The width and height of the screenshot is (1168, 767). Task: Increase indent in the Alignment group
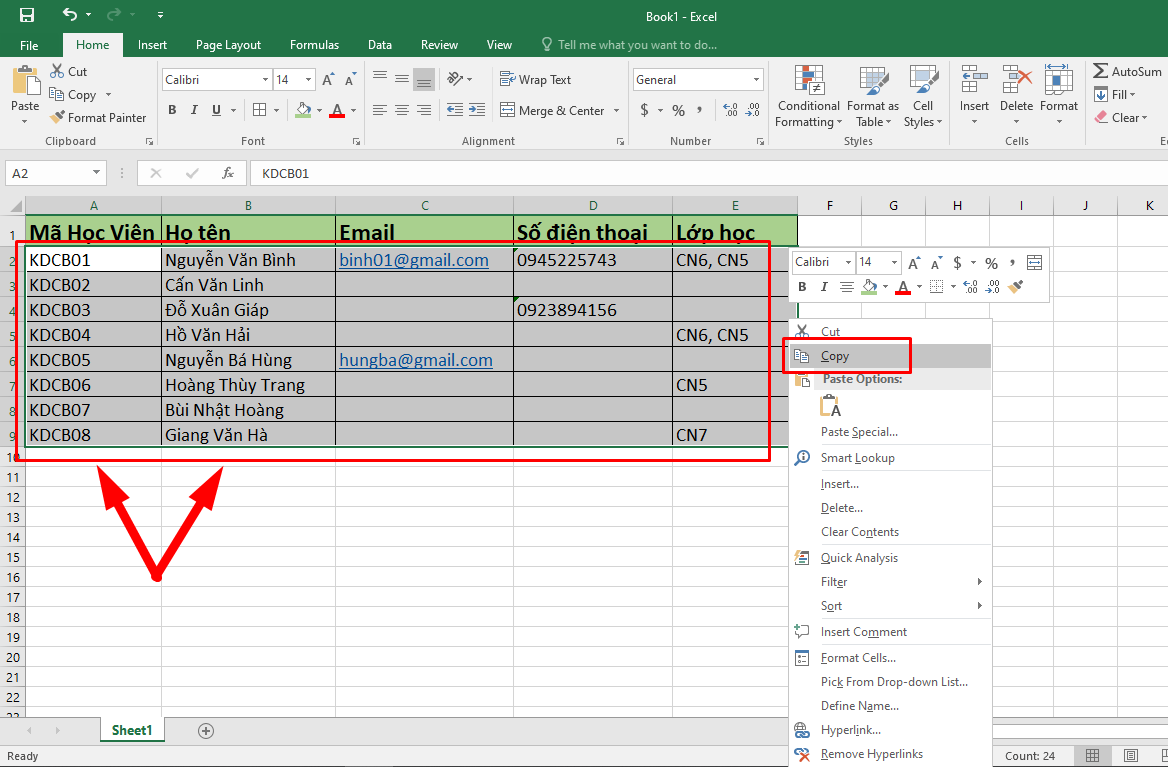click(477, 110)
